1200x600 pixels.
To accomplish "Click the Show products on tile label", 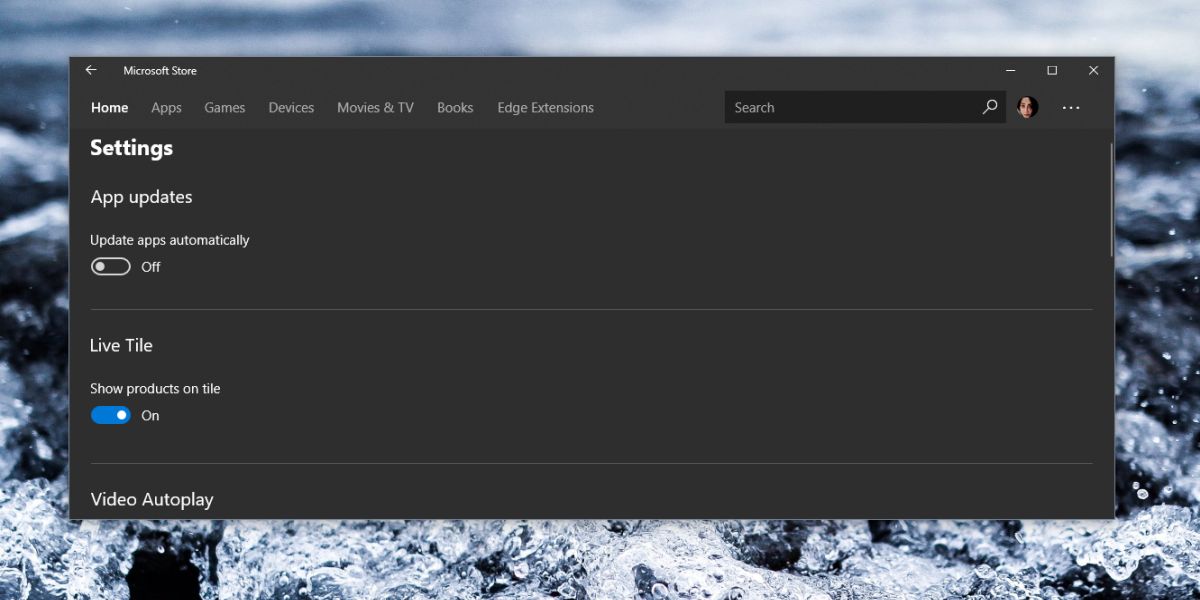I will click(x=155, y=388).
